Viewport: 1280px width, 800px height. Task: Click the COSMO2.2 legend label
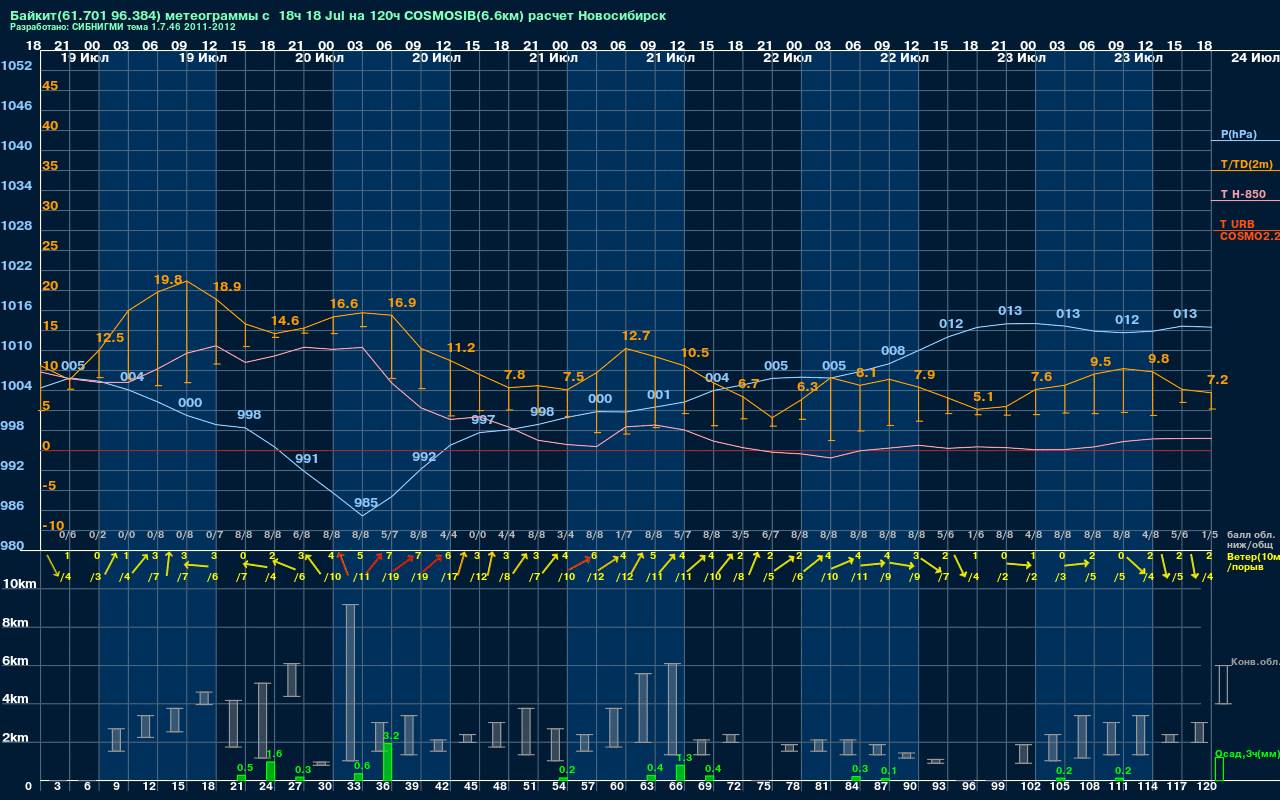(x=1250, y=236)
